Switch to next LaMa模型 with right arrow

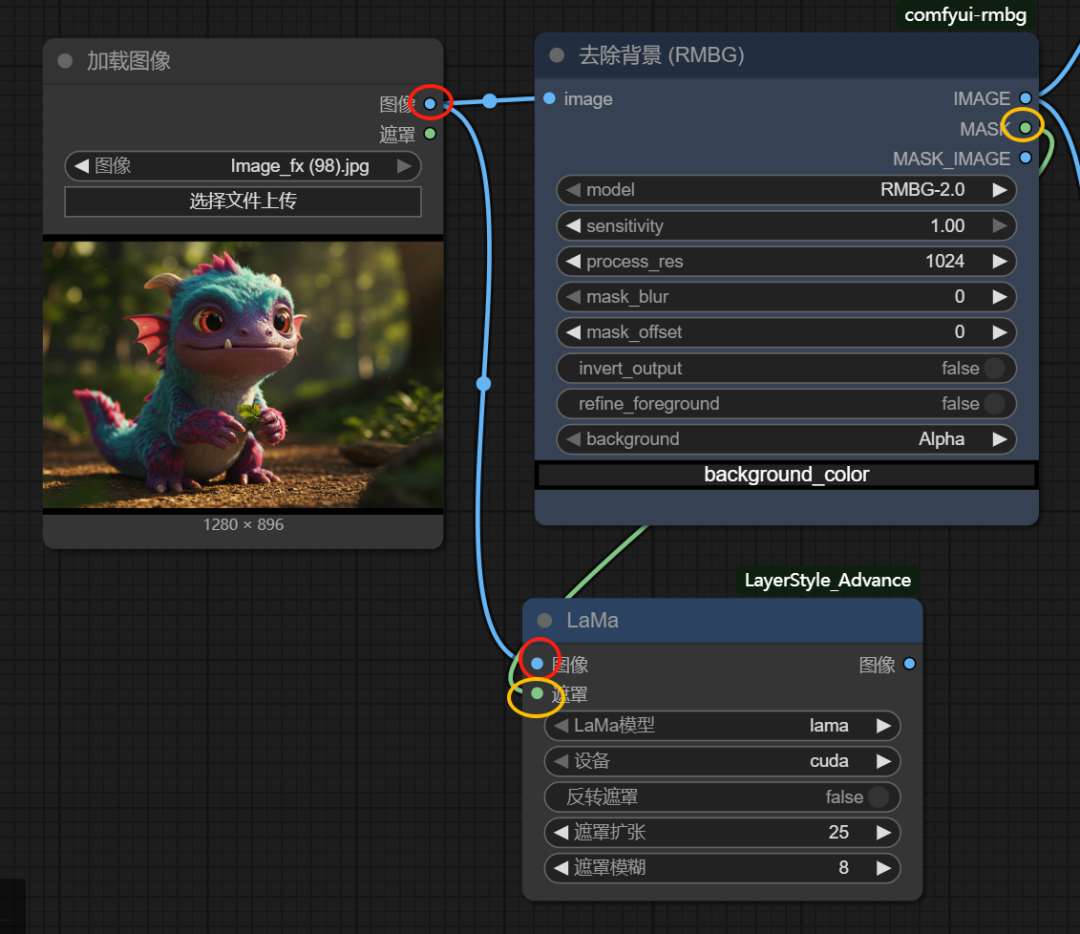pos(884,726)
